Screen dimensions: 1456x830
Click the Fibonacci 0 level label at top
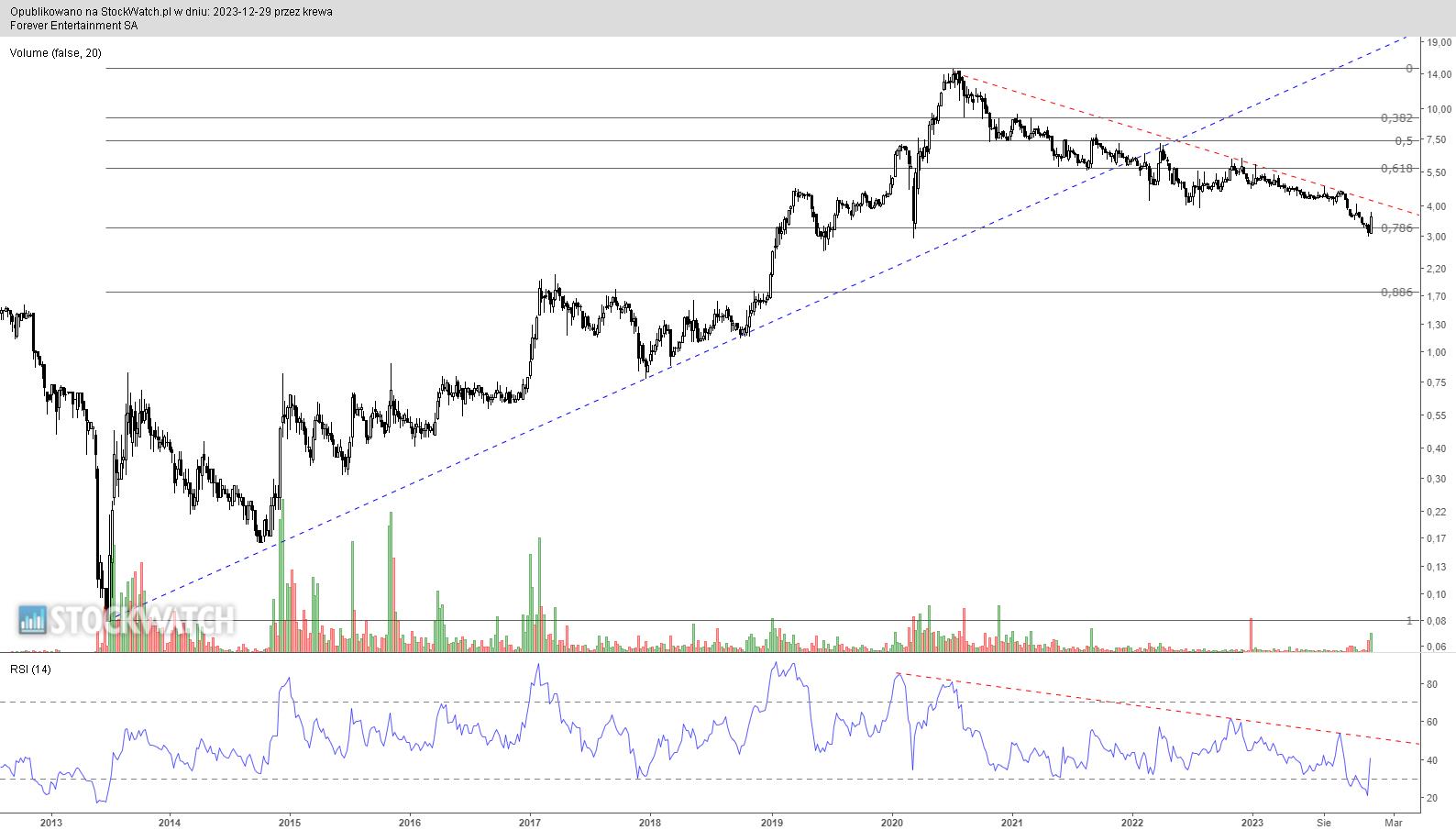tap(1409, 69)
